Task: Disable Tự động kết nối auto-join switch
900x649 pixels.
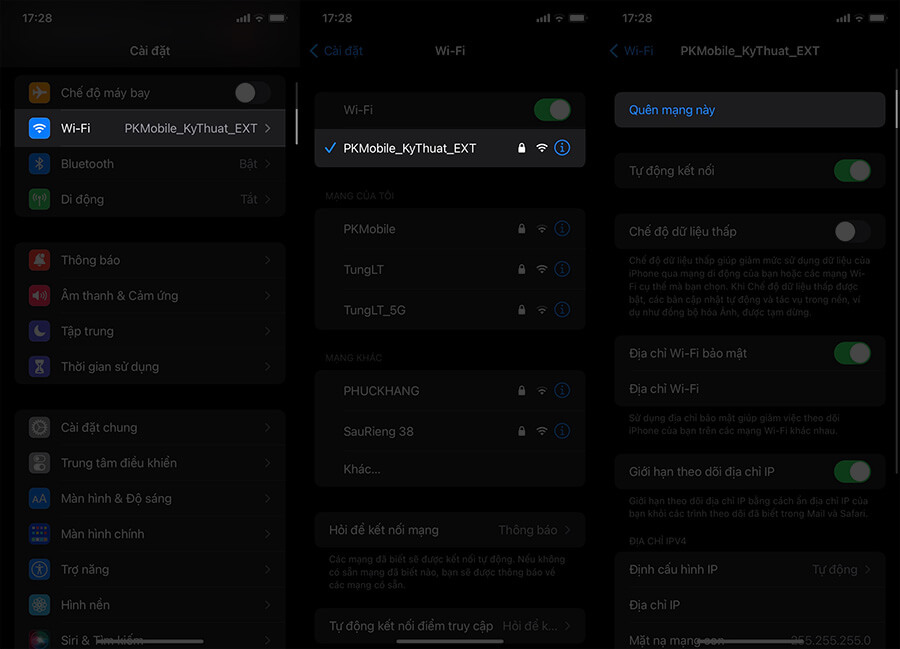Action: point(852,171)
